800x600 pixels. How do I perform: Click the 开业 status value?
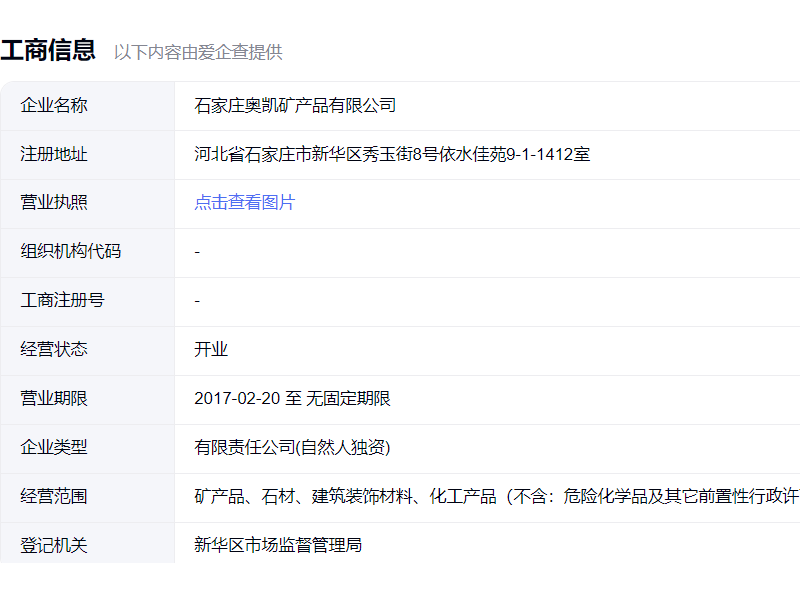[x=211, y=349]
